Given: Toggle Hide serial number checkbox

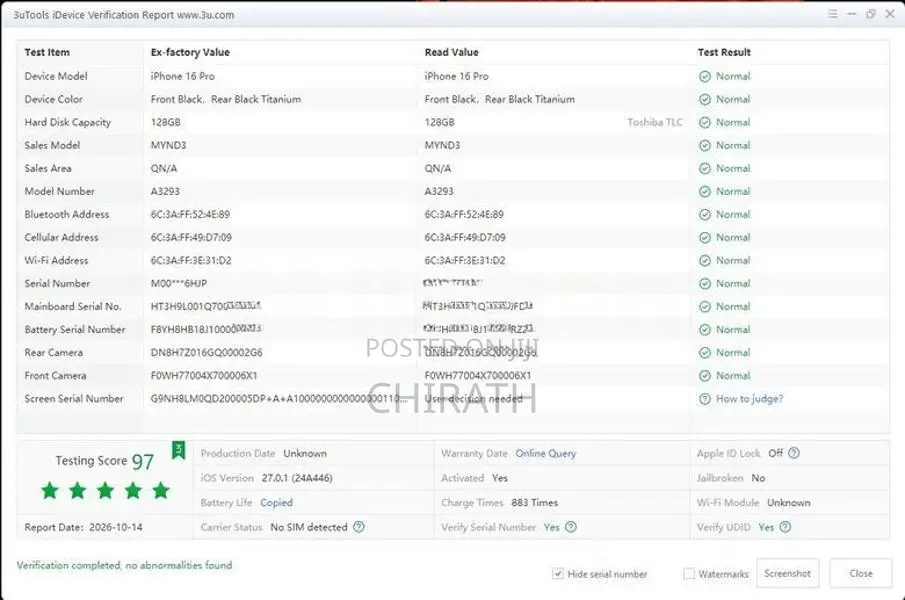Looking at the screenshot, I should 558,573.
